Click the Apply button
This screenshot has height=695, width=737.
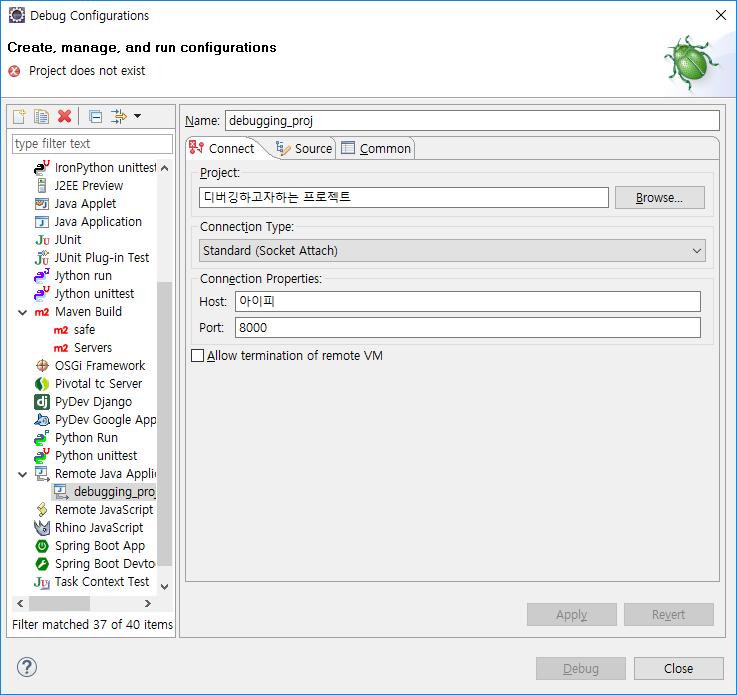tap(572, 615)
